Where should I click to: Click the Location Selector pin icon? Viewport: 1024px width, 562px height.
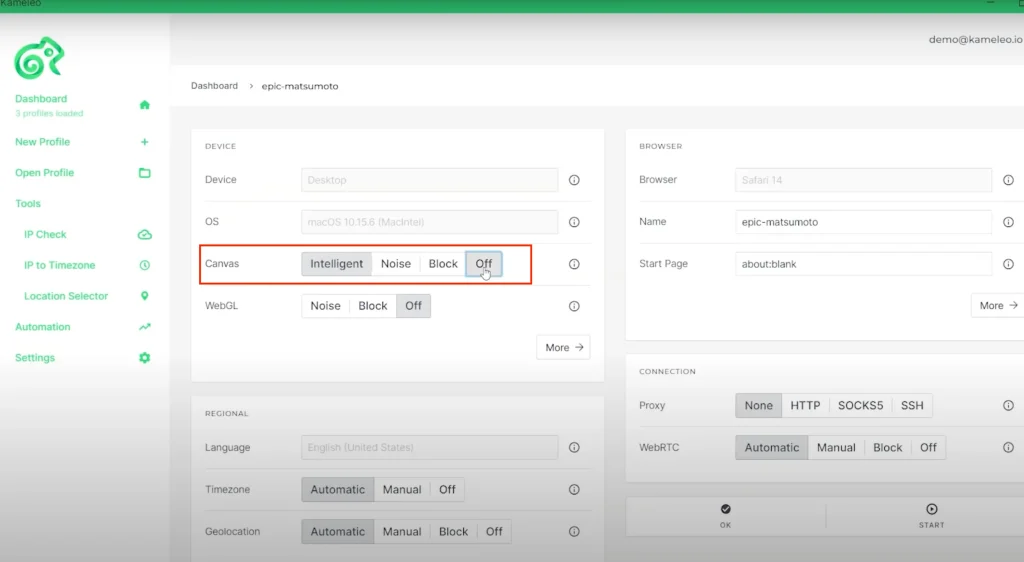click(144, 296)
